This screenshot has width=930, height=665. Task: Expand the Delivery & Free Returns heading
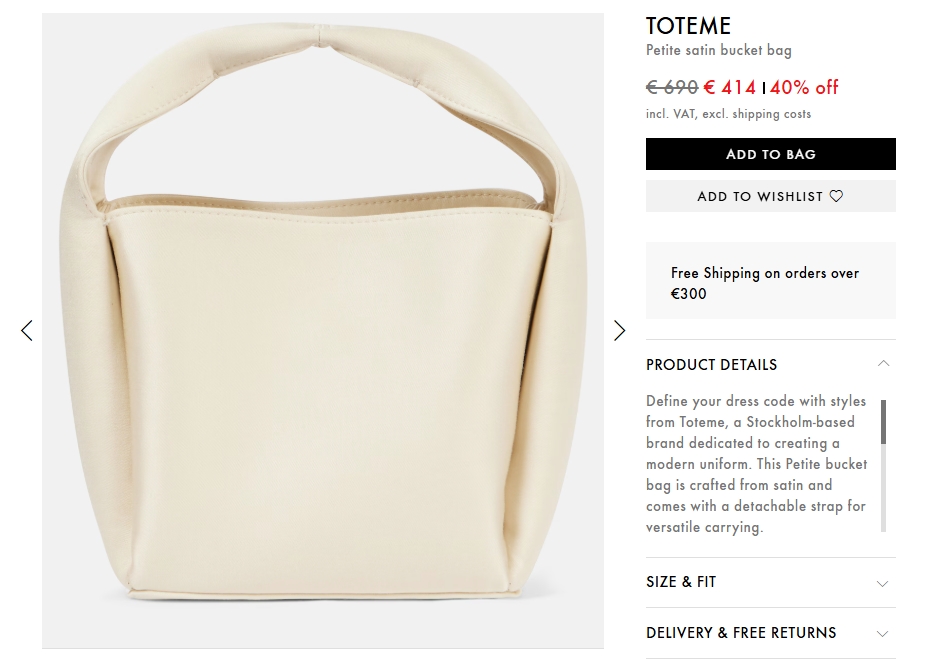click(x=741, y=633)
